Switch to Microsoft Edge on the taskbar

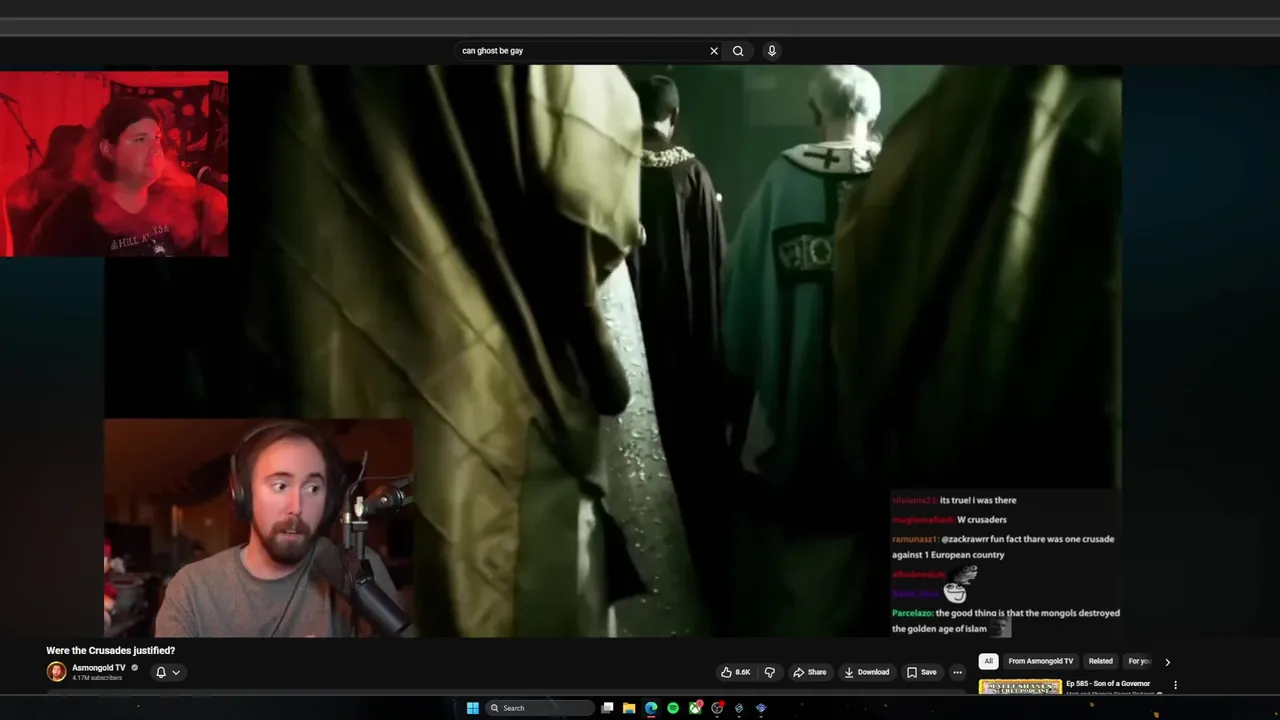pyautogui.click(x=651, y=708)
